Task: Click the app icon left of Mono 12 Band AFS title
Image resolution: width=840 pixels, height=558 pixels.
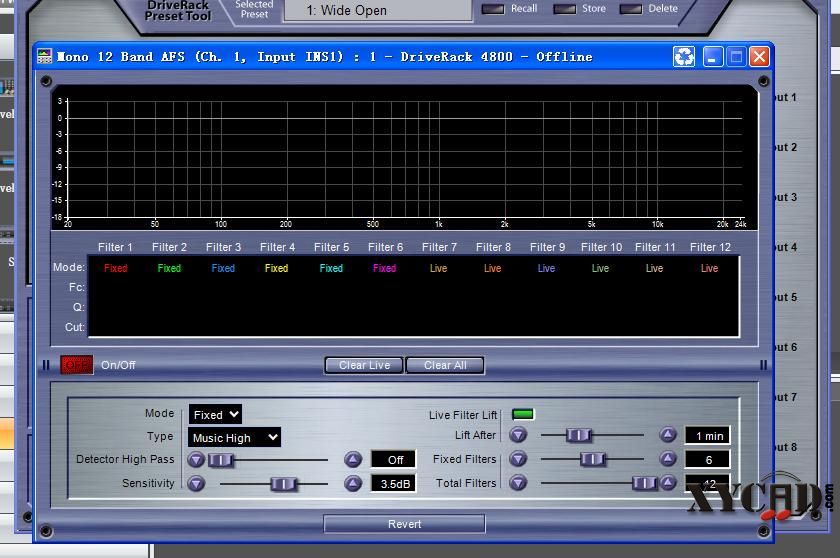Action: click(x=44, y=56)
